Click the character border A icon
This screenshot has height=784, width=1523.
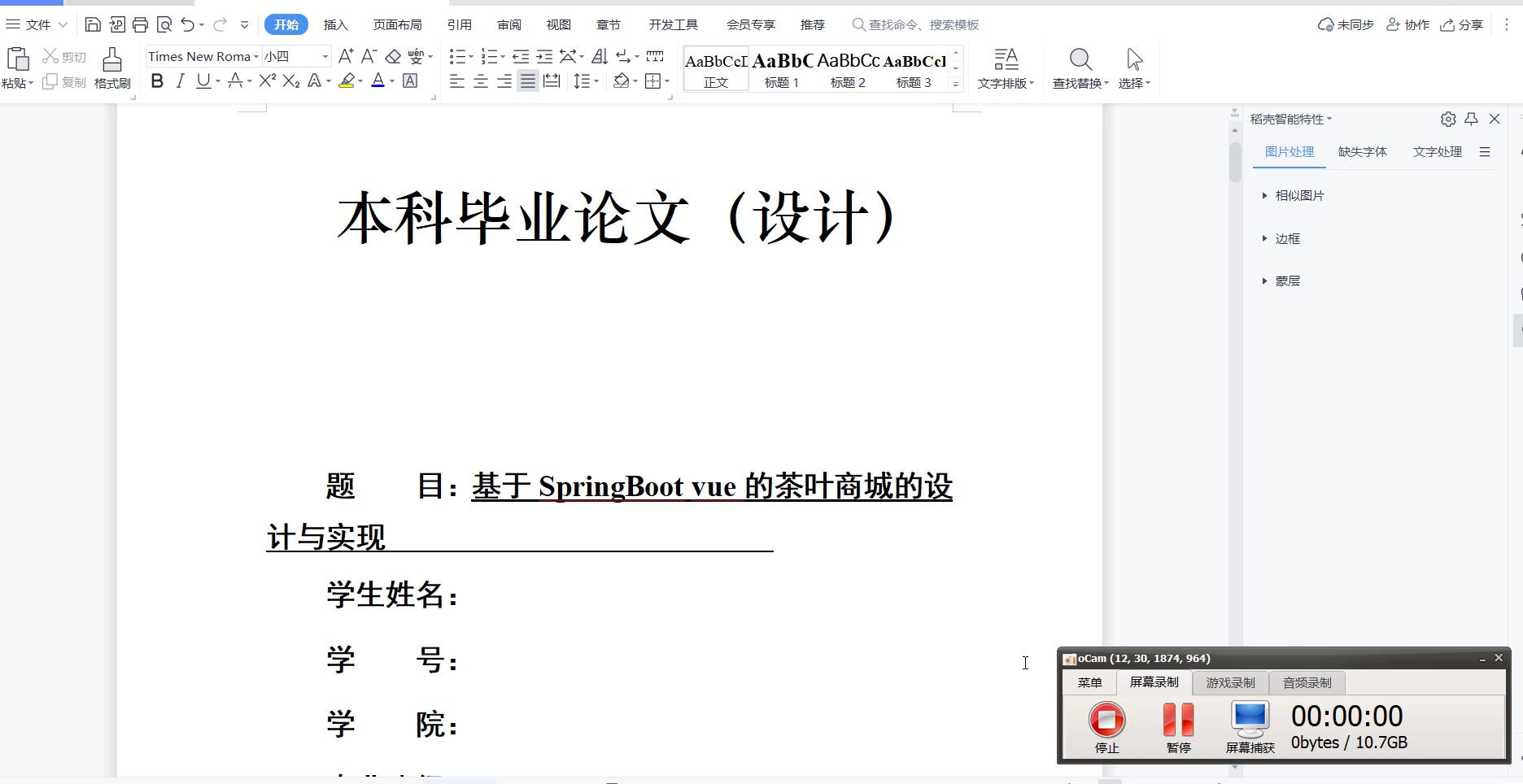click(411, 81)
